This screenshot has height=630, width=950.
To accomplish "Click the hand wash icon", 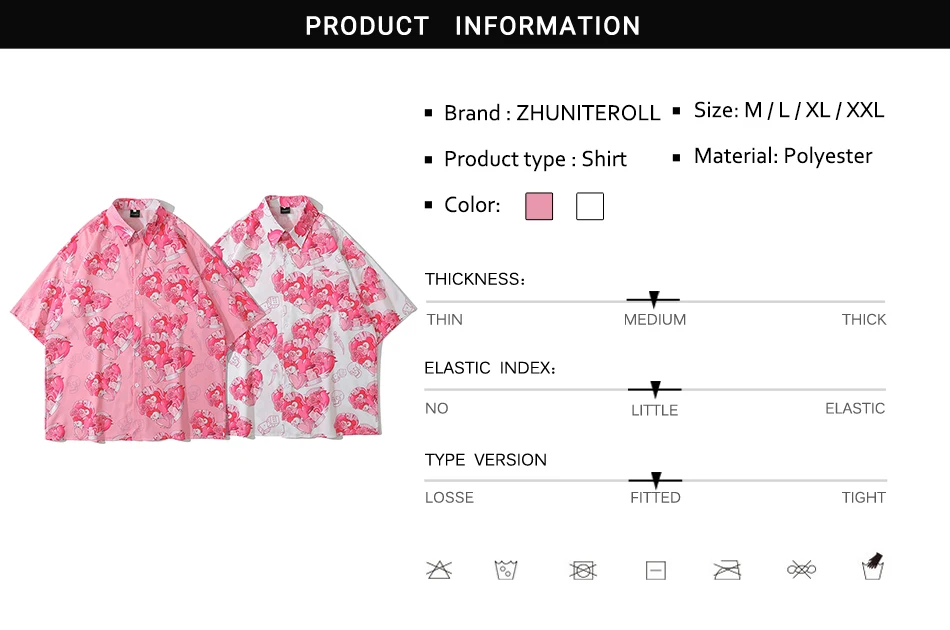I will pos(874,567).
